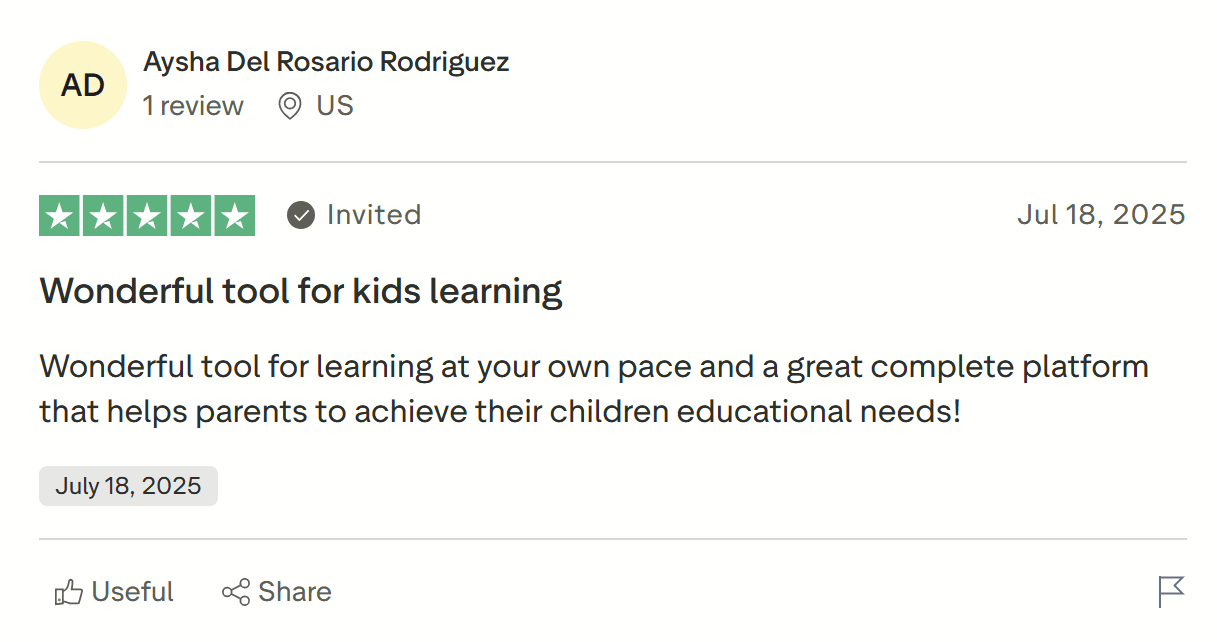Click the review title Wonderful tool for kids learning
Screen dimensions: 1217x642
point(300,291)
